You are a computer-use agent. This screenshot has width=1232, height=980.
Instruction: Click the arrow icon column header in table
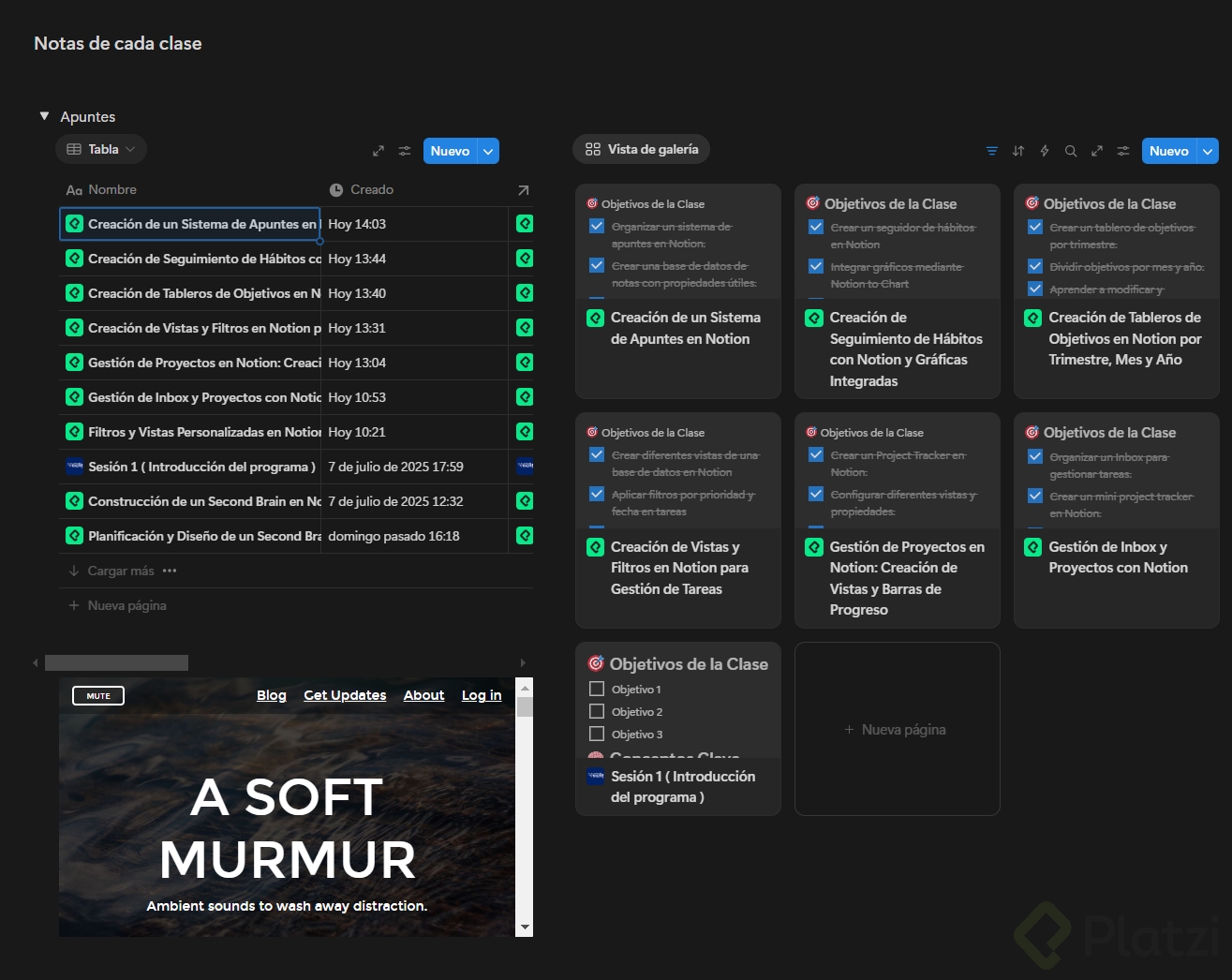point(524,190)
